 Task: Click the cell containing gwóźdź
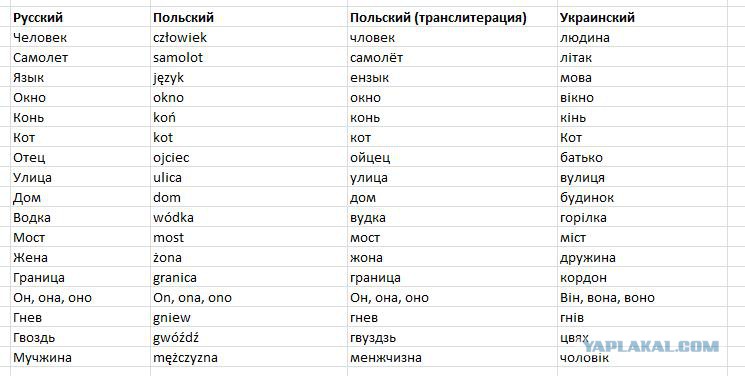click(x=248, y=337)
